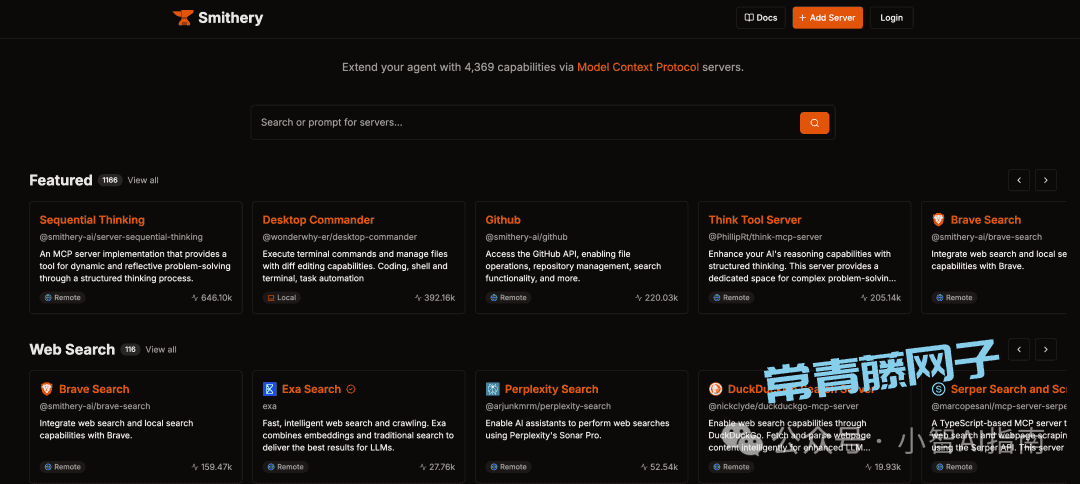Click @PhillipRt/think-mcp-server text

click(x=765, y=237)
